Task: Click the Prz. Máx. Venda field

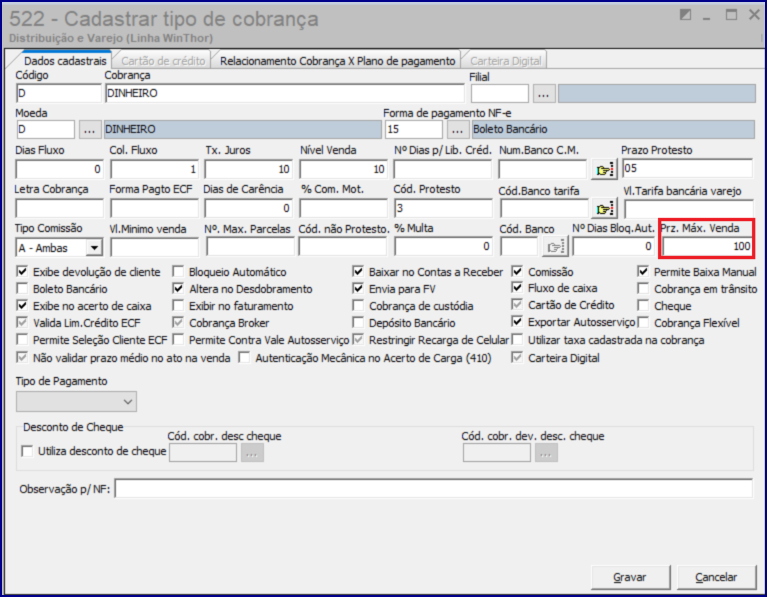Action: click(707, 247)
